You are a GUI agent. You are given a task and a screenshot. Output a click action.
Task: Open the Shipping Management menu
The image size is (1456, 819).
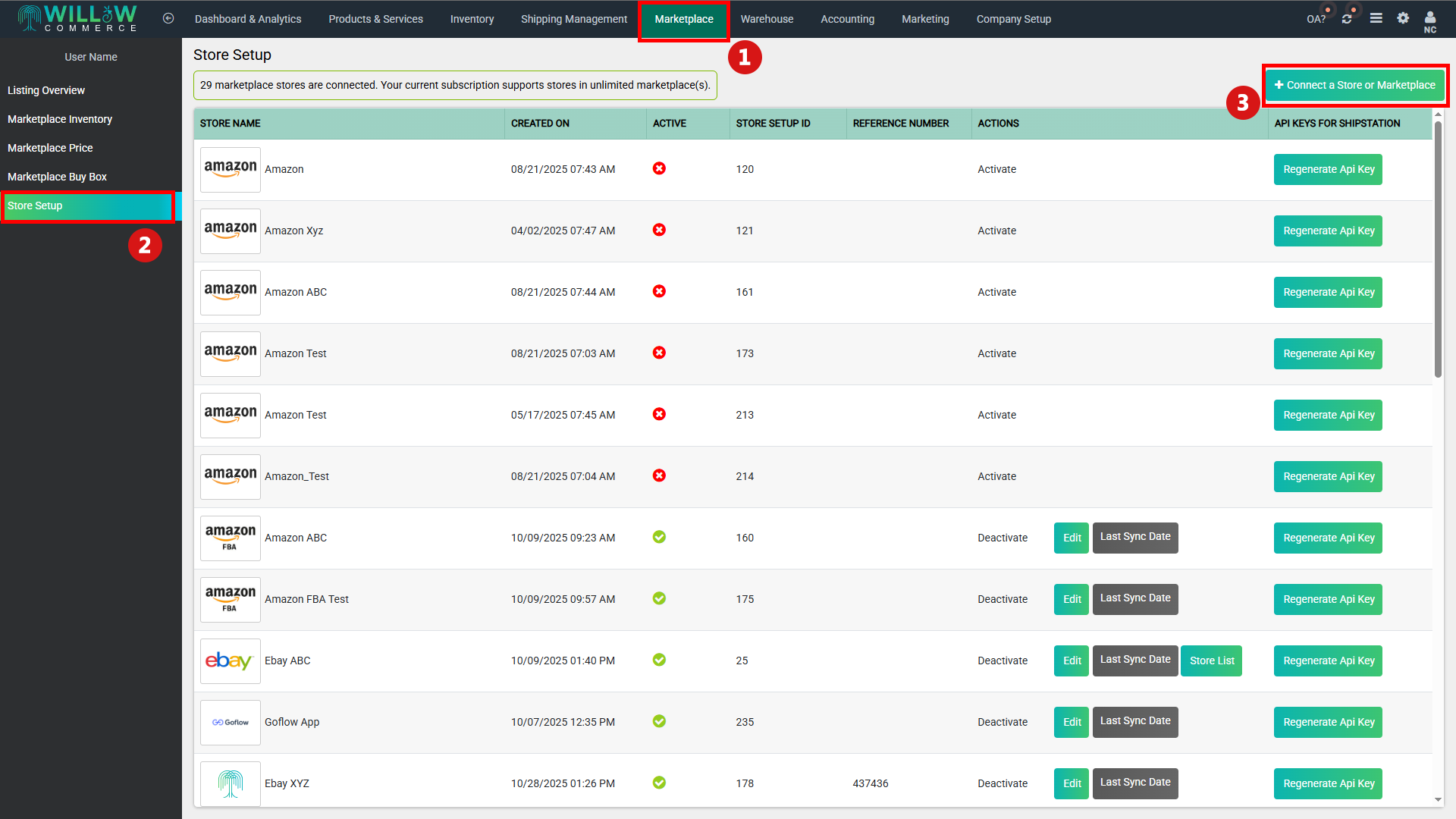click(x=573, y=19)
